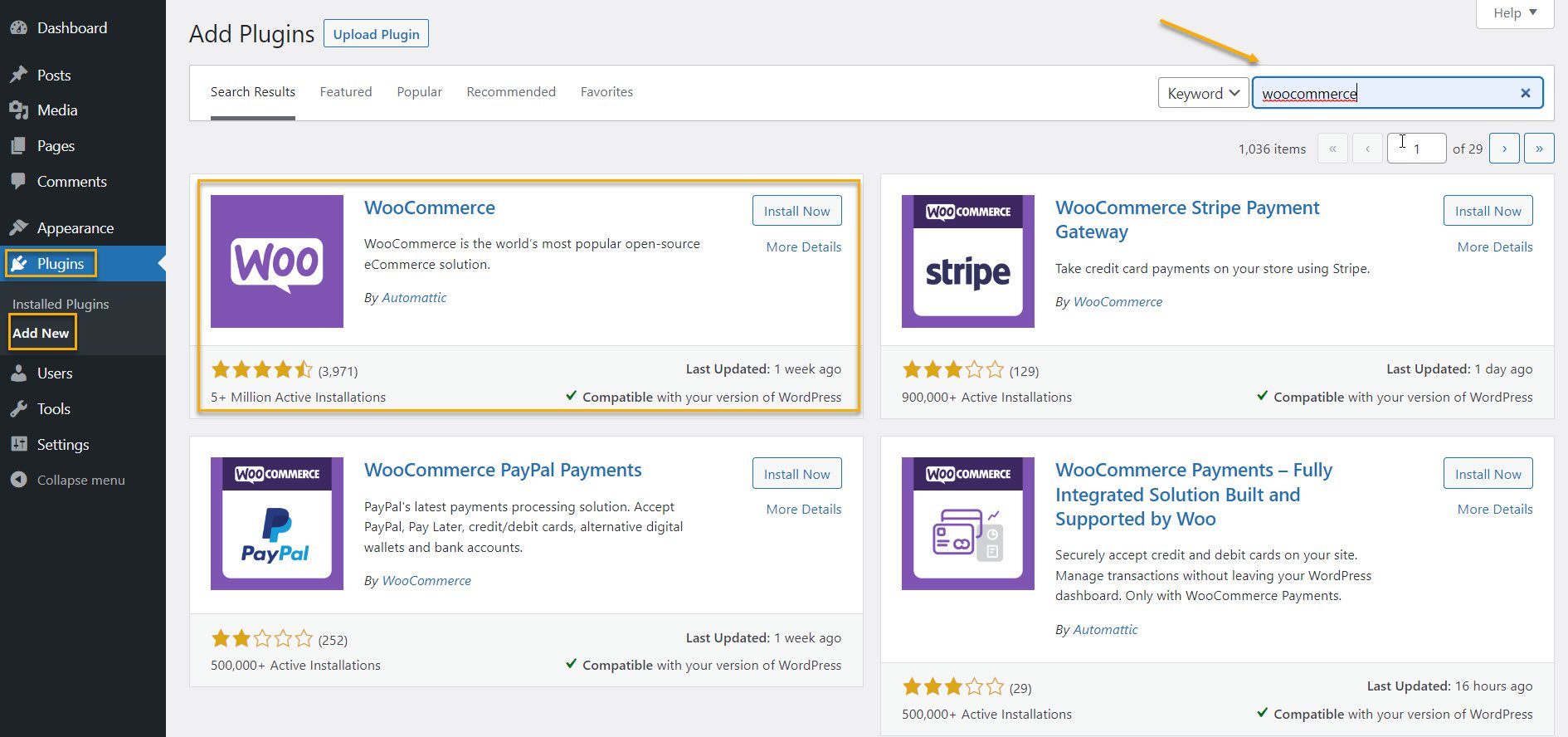Click the Posts pushpin icon
The width and height of the screenshot is (1568, 737).
18,75
